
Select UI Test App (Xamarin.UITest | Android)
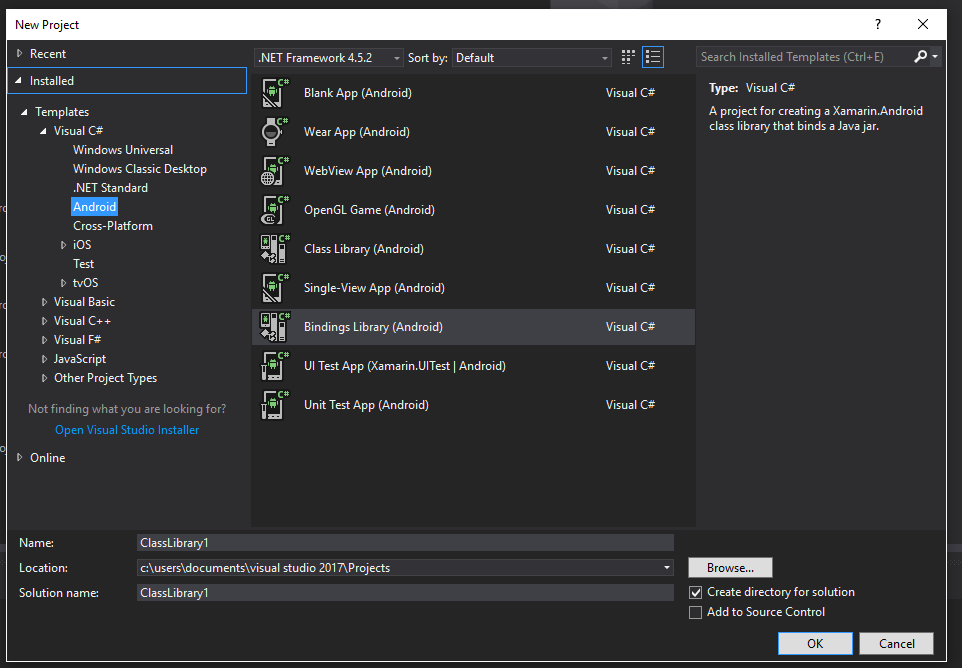click(473, 366)
